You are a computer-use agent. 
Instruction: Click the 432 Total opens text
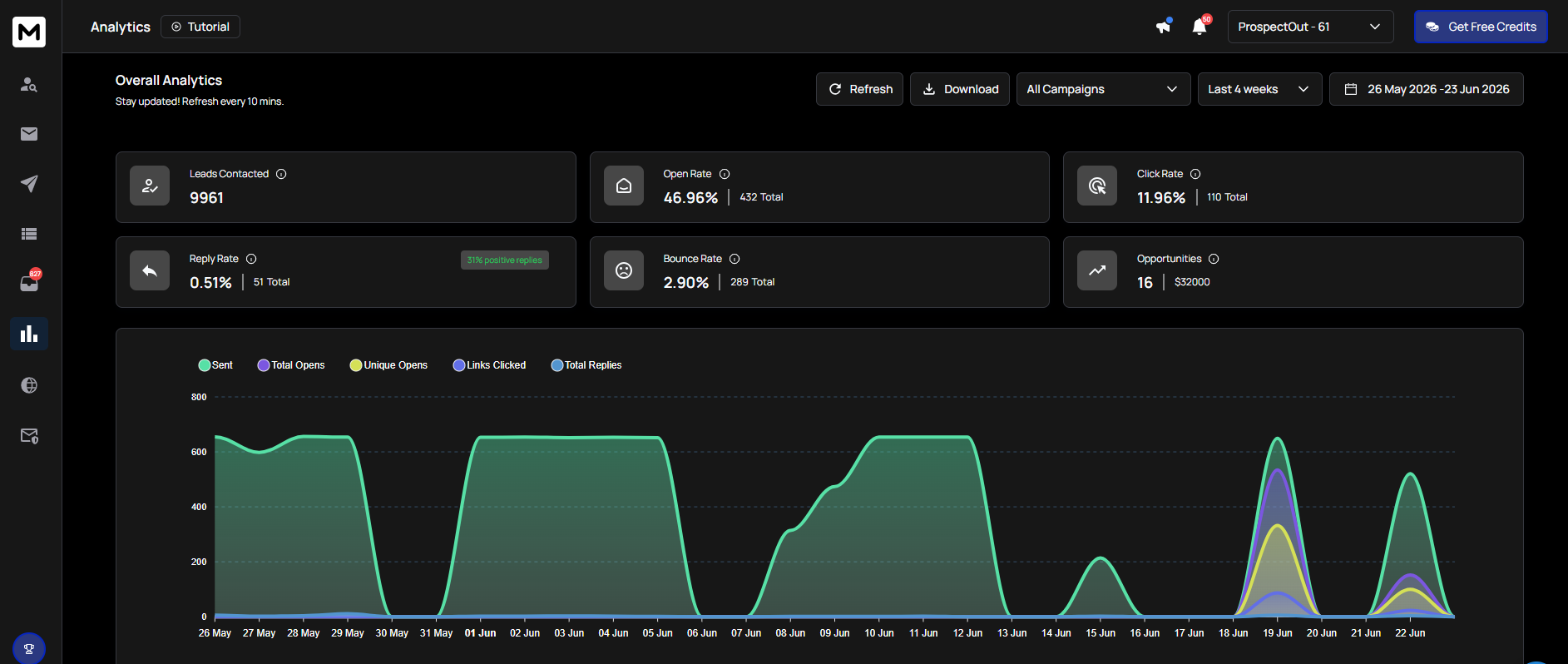coord(761,197)
